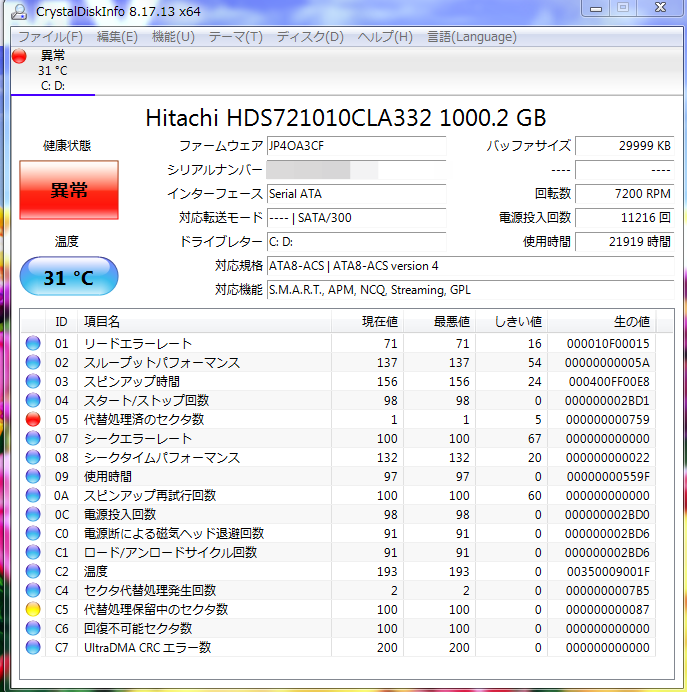This screenshot has height=692, width=687.
Task: Click the 項目名 column header
Action: [x=204, y=321]
